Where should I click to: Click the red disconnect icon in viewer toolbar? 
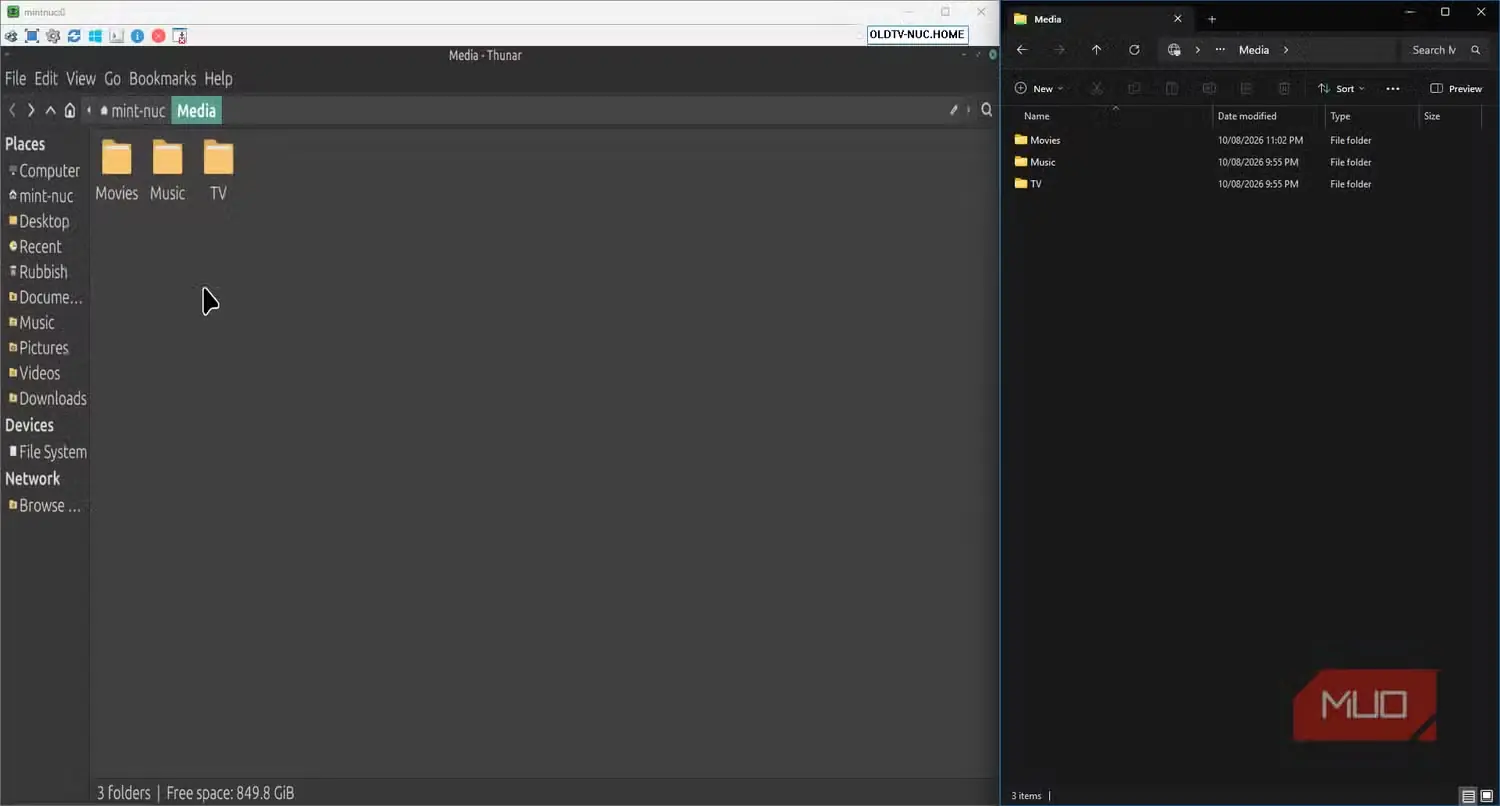pos(158,36)
